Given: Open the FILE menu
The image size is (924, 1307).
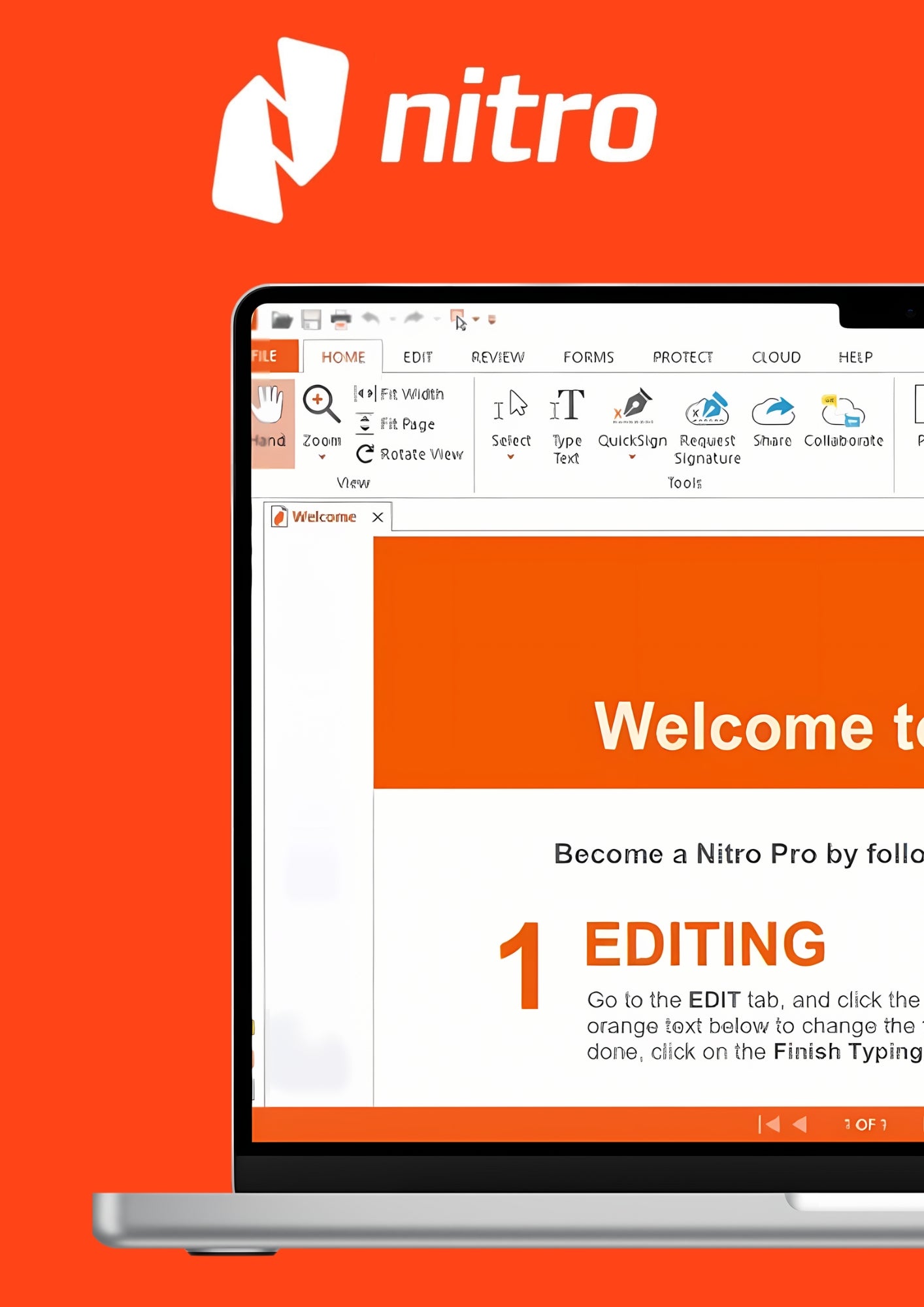Looking at the screenshot, I should 274,356.
